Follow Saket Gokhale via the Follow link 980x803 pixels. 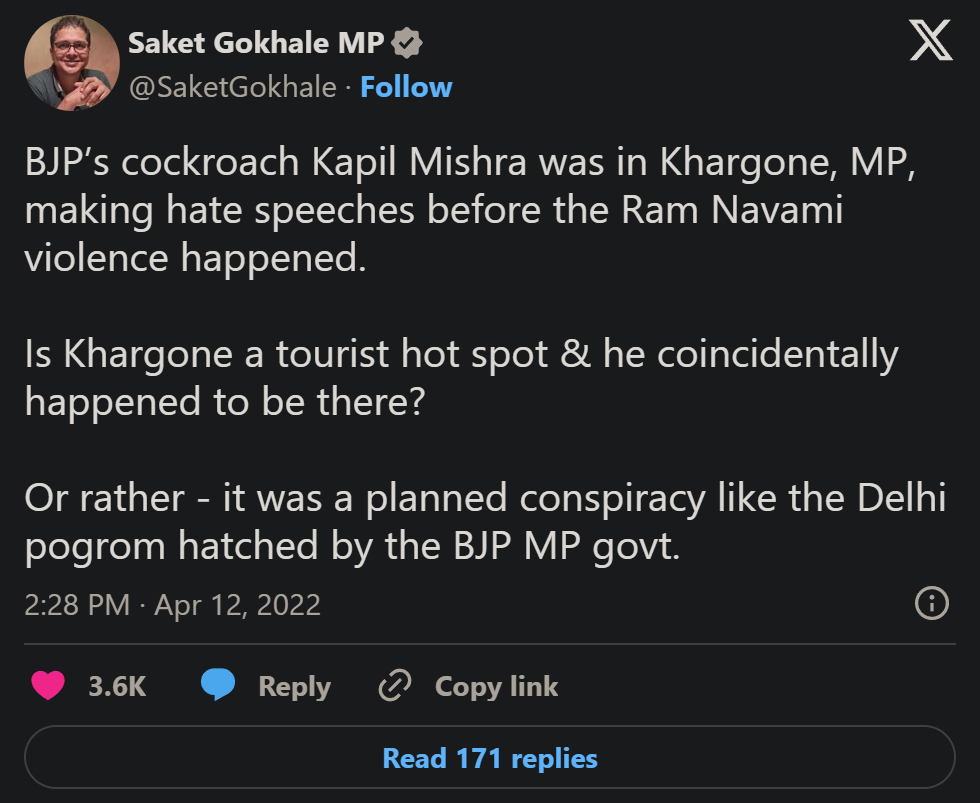coord(406,87)
